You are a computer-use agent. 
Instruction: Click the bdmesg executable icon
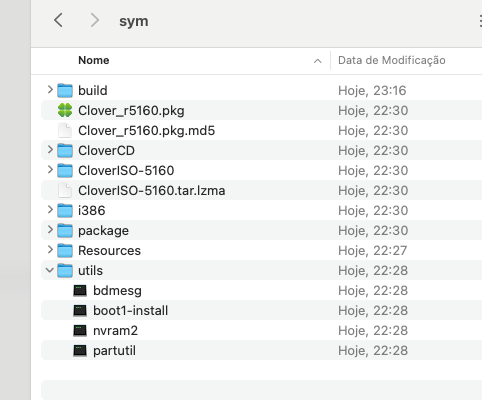pos(80,291)
